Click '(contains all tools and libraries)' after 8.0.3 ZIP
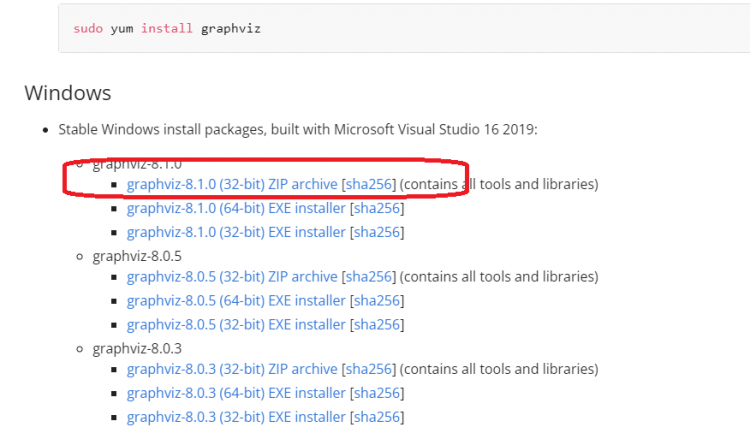The width and height of the screenshot is (750, 433). point(499,369)
